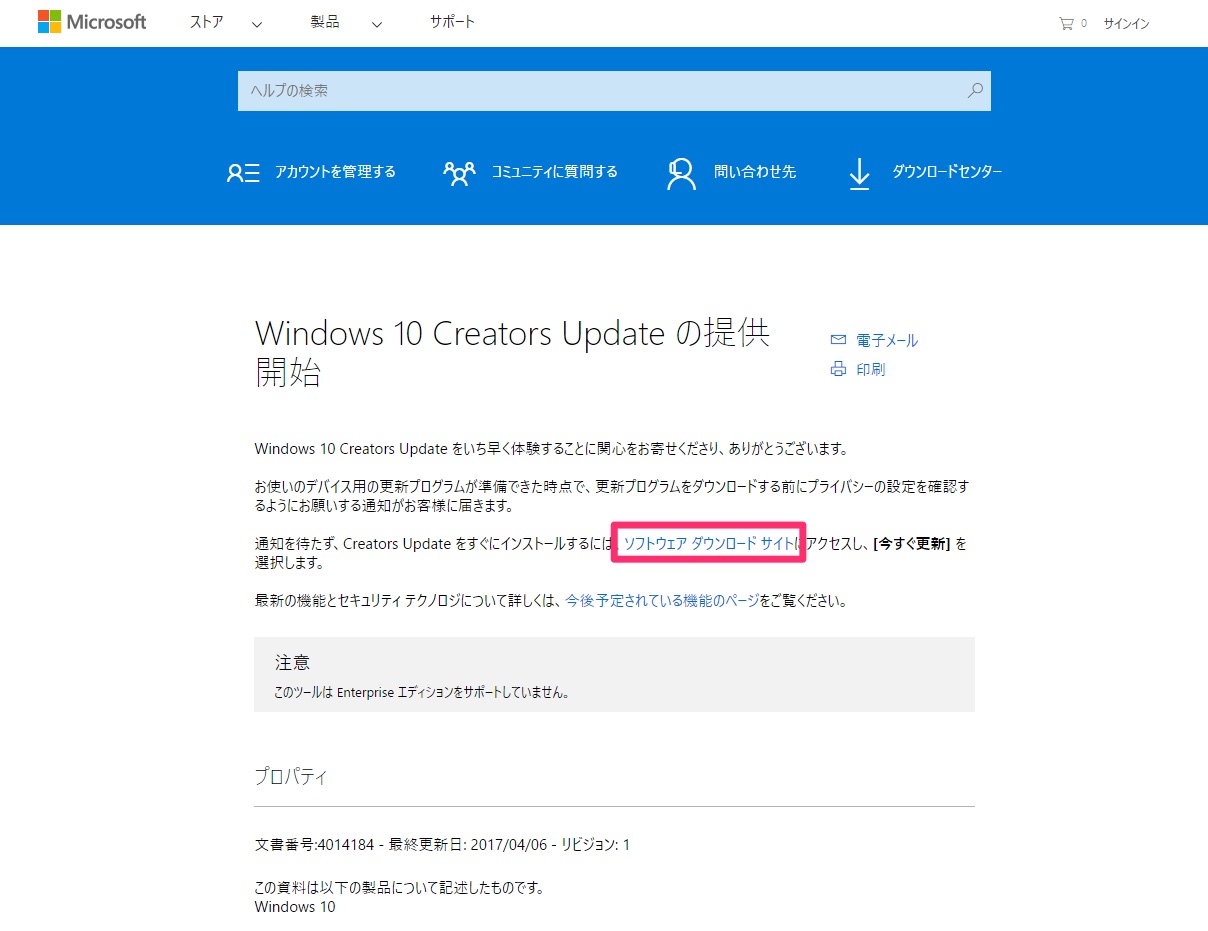Open コミュニティに質問する
1208x931 pixels.
554,172
